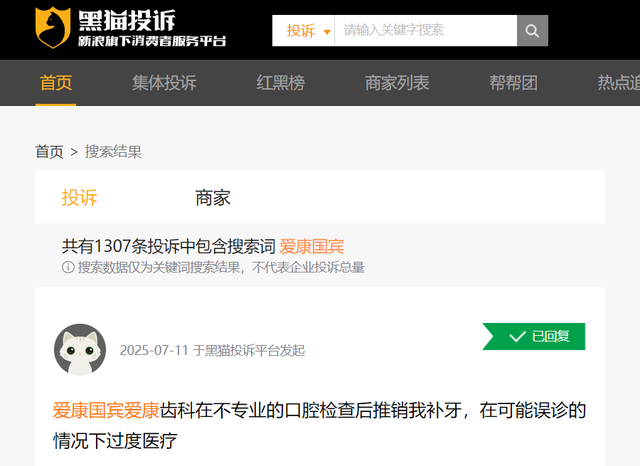640x466 pixels.
Task: Open complaint titled 爱康国宾爱康齿科在不专业的口腔检查
Action: click(320, 425)
